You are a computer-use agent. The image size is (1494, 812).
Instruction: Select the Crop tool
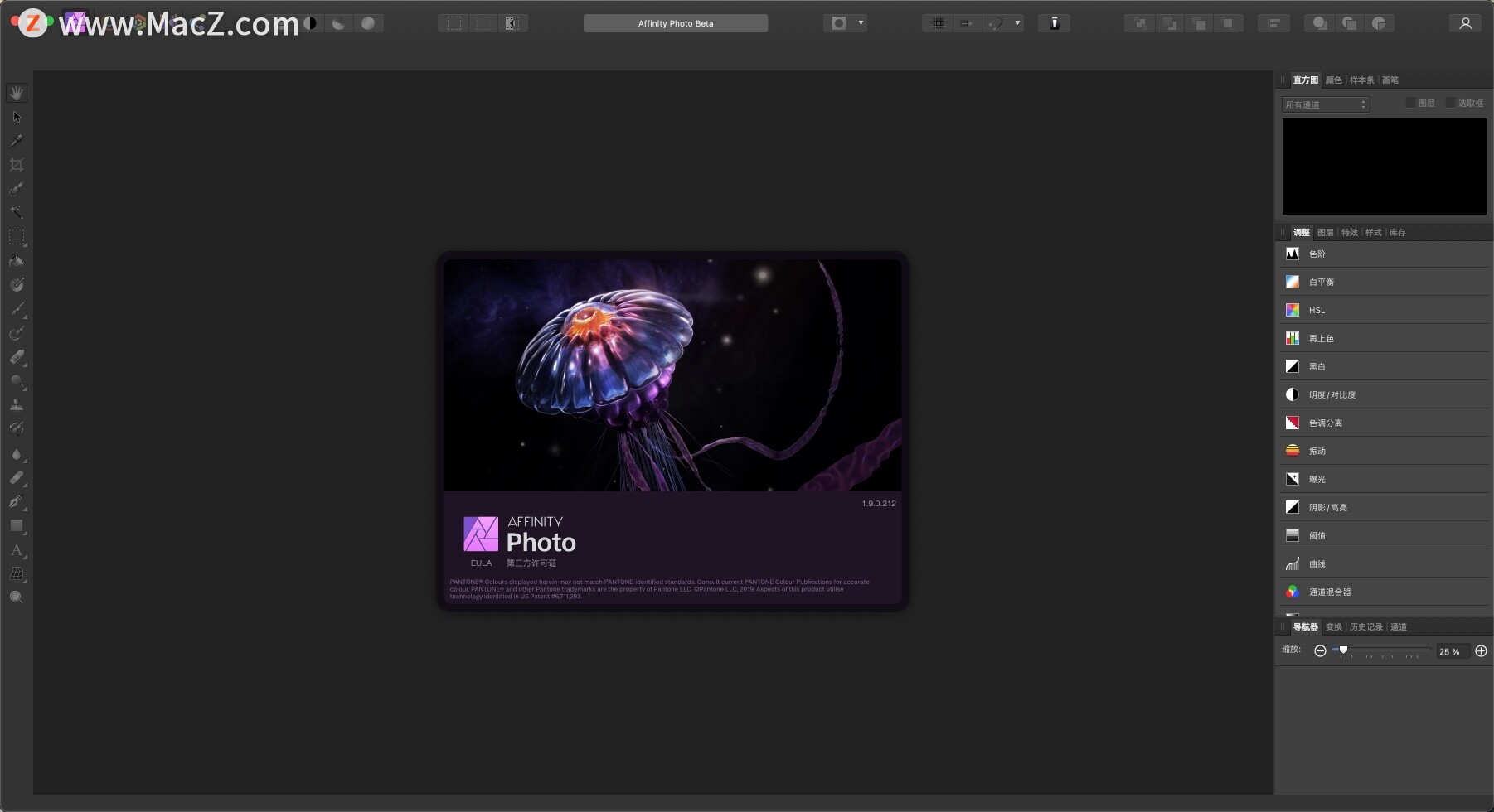pyautogui.click(x=17, y=165)
